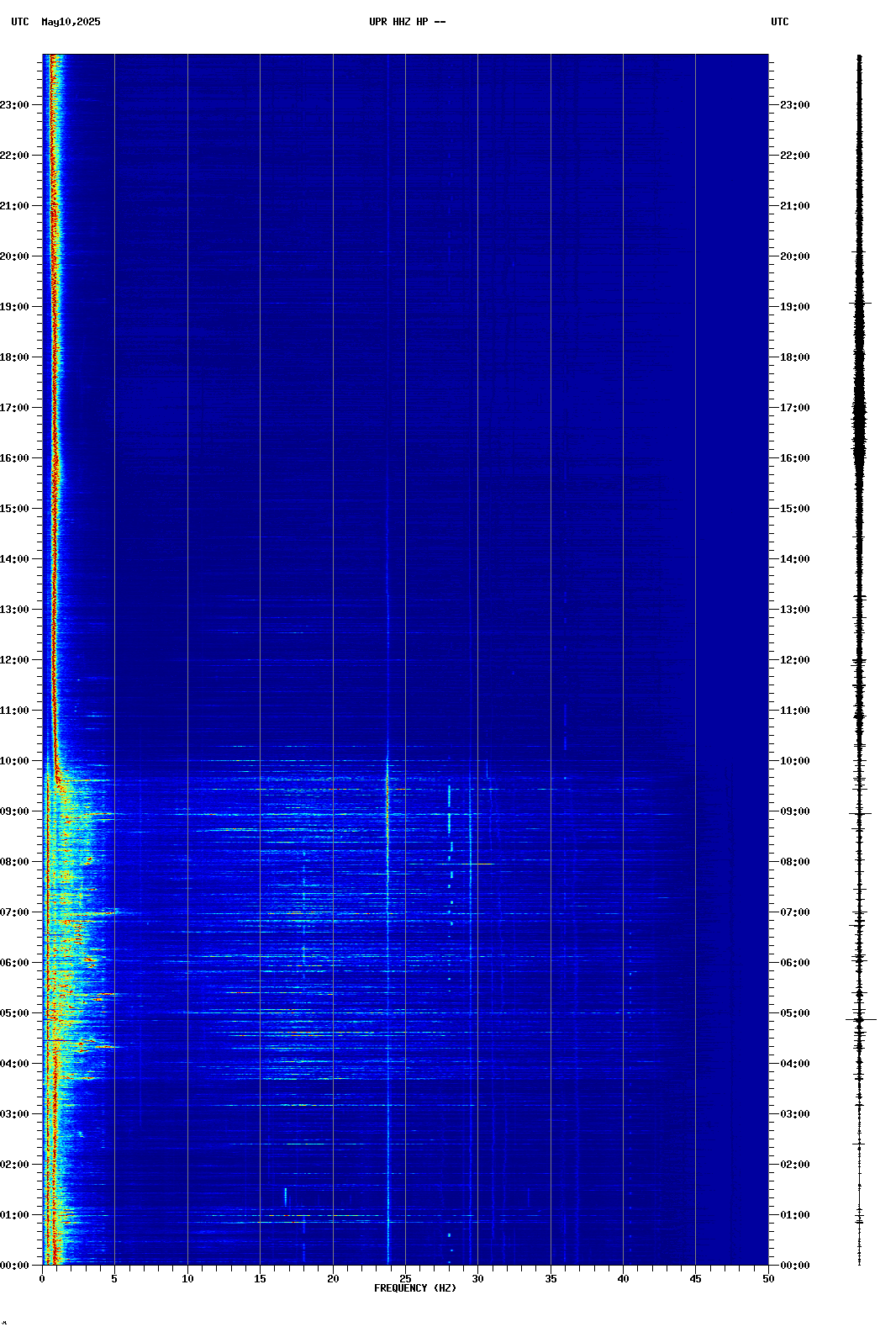Click the frequency axis tick label '25'
Screen dimensions: 896x1332
coord(405,1279)
